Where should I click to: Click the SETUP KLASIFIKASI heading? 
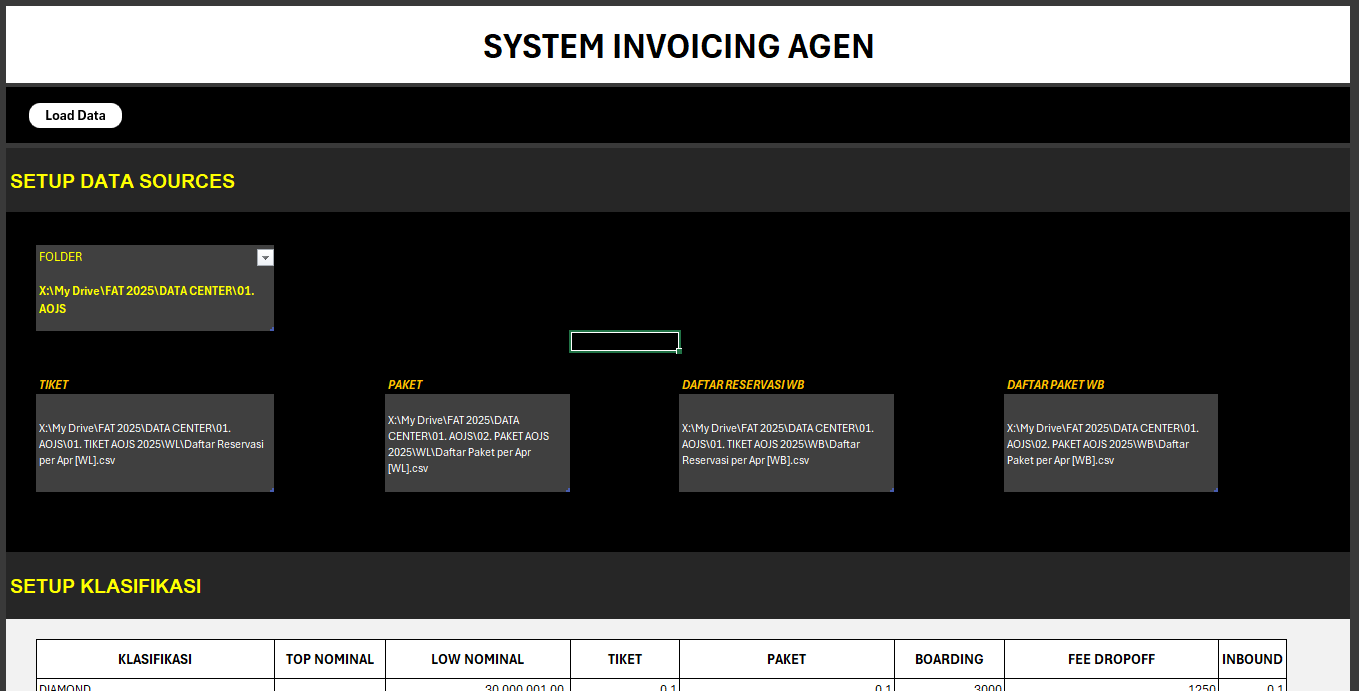[x=106, y=587]
